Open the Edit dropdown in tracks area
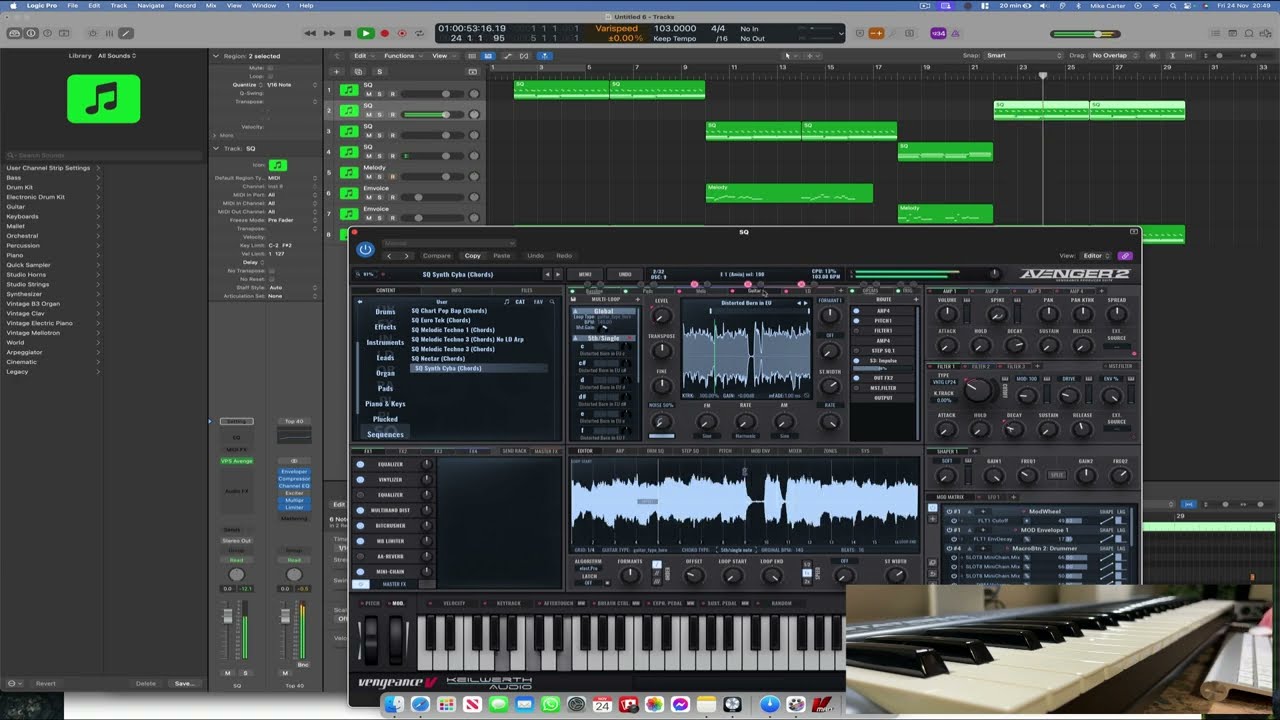Viewport: 1280px width, 720px height. point(362,56)
